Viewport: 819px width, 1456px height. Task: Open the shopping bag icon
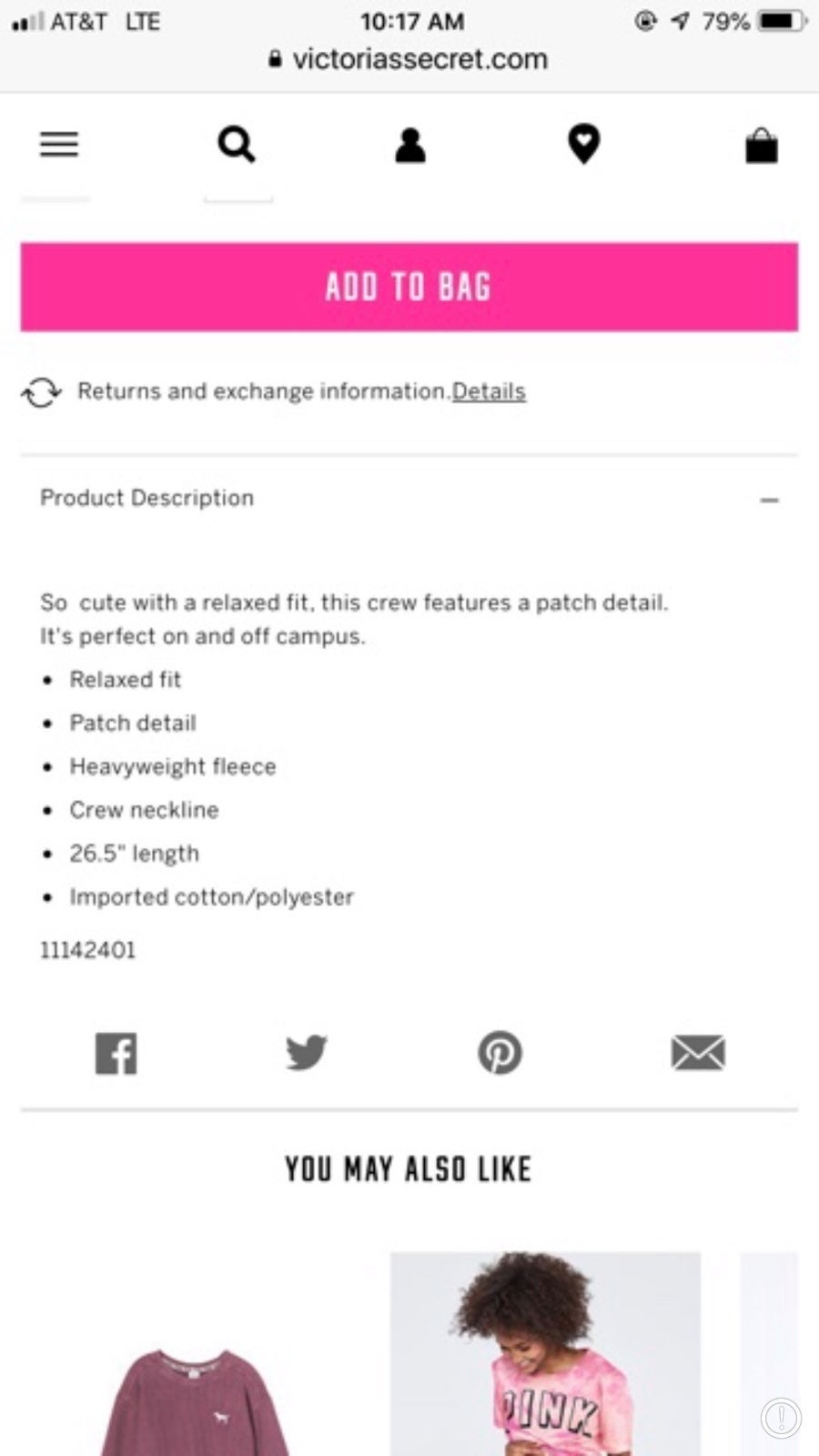762,145
